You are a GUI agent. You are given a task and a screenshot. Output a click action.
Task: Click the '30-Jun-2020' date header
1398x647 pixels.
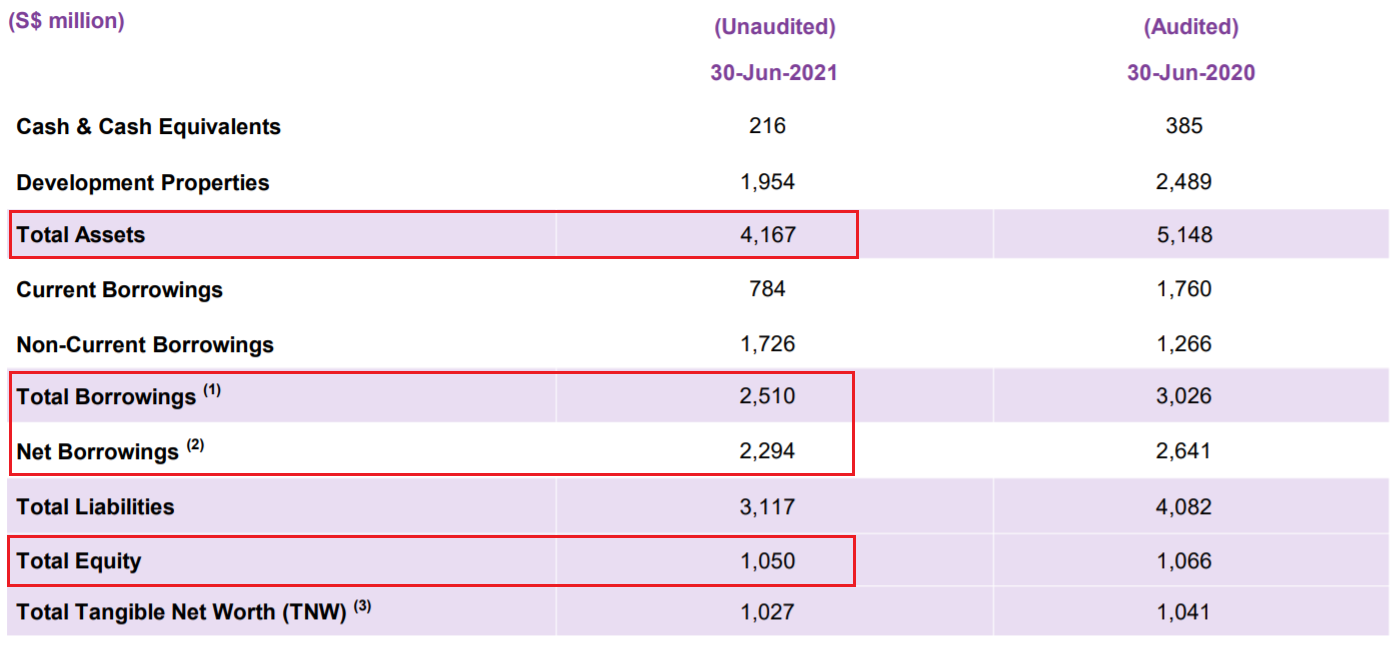coord(1191,73)
